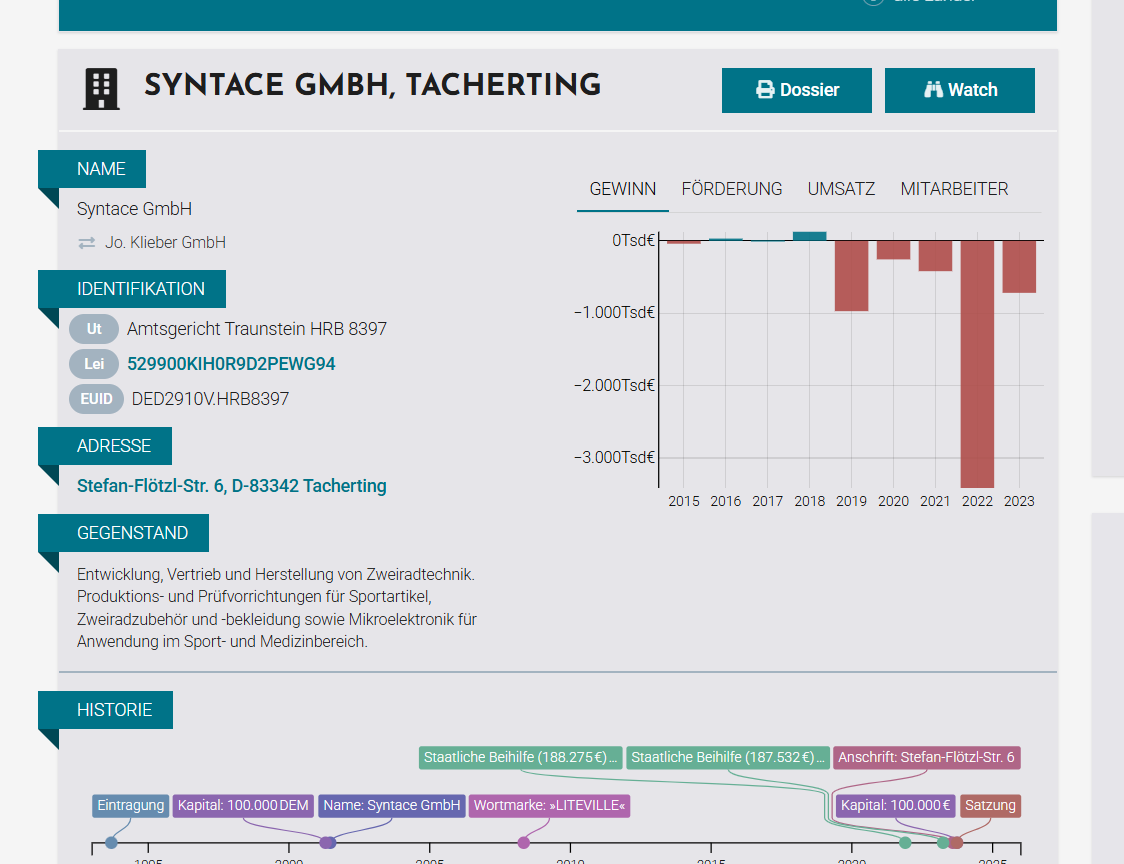Open the Stefan-Flötzl-Str. 6 address link
Viewport: 1124px width, 864px height.
pyautogui.click(x=231, y=486)
